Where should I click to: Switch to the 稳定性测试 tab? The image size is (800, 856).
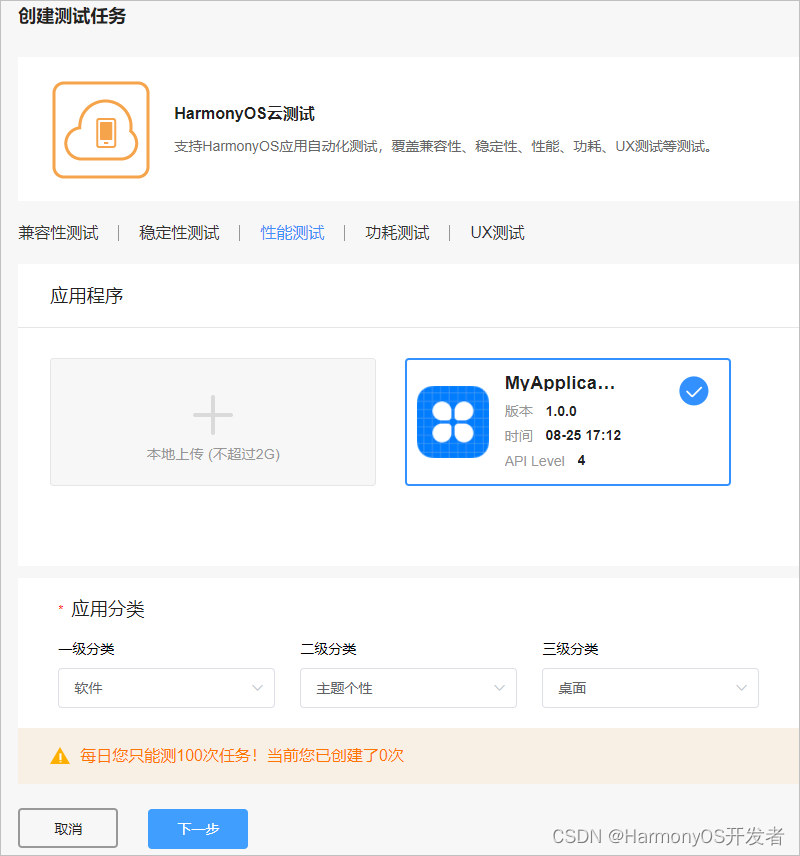pyautogui.click(x=179, y=233)
